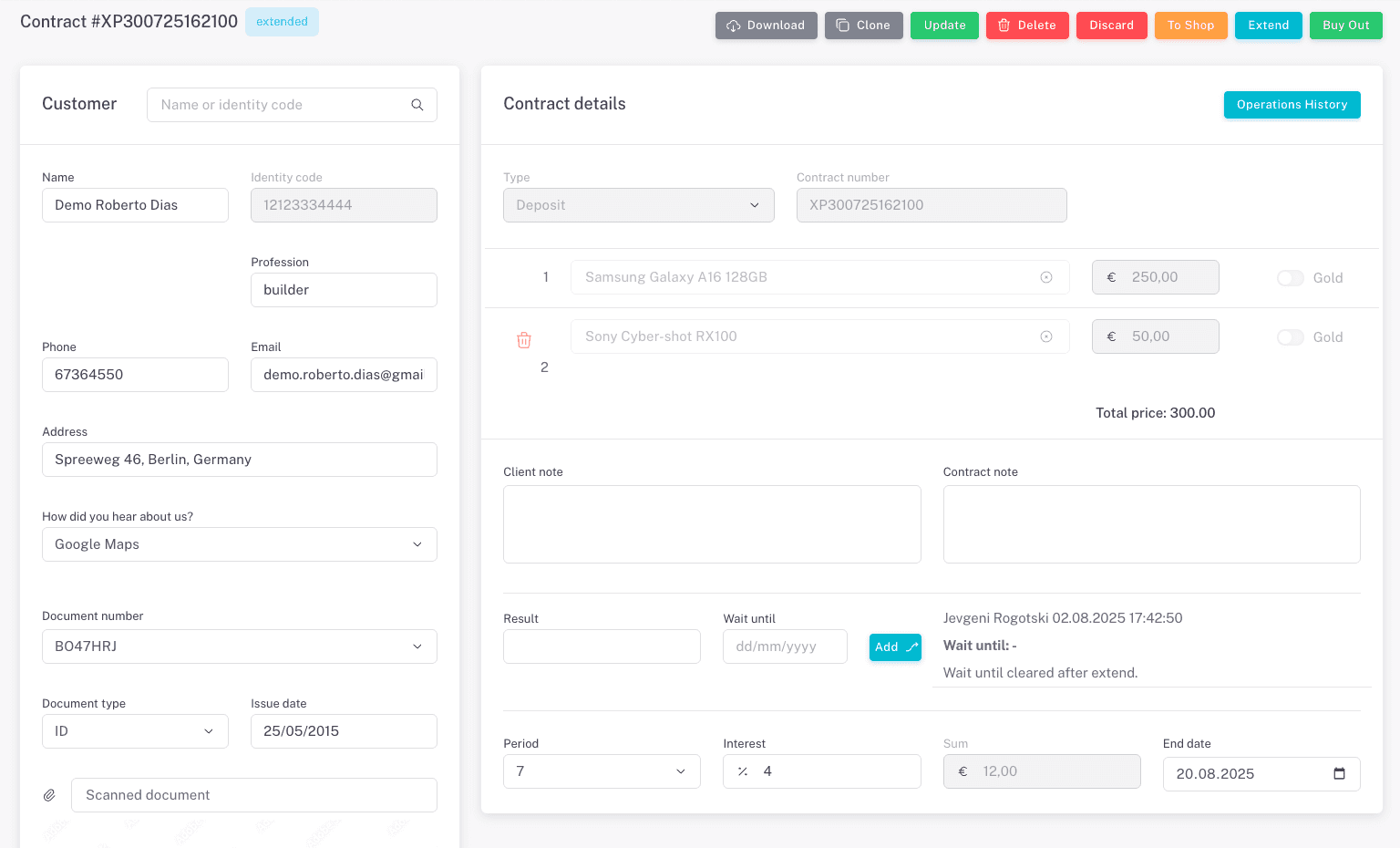Image resolution: width=1400 pixels, height=848 pixels.
Task: Click the 'Jevgeni Rogotski 02.08.2025 17:42:50' entry
Action: point(1063,618)
